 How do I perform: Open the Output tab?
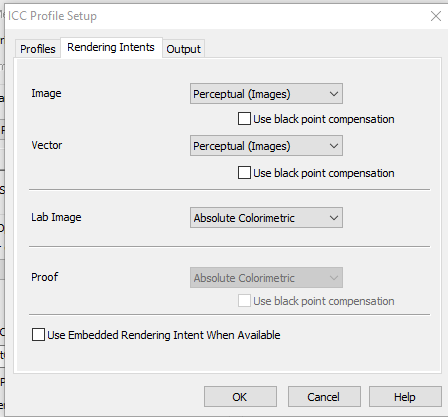183,49
